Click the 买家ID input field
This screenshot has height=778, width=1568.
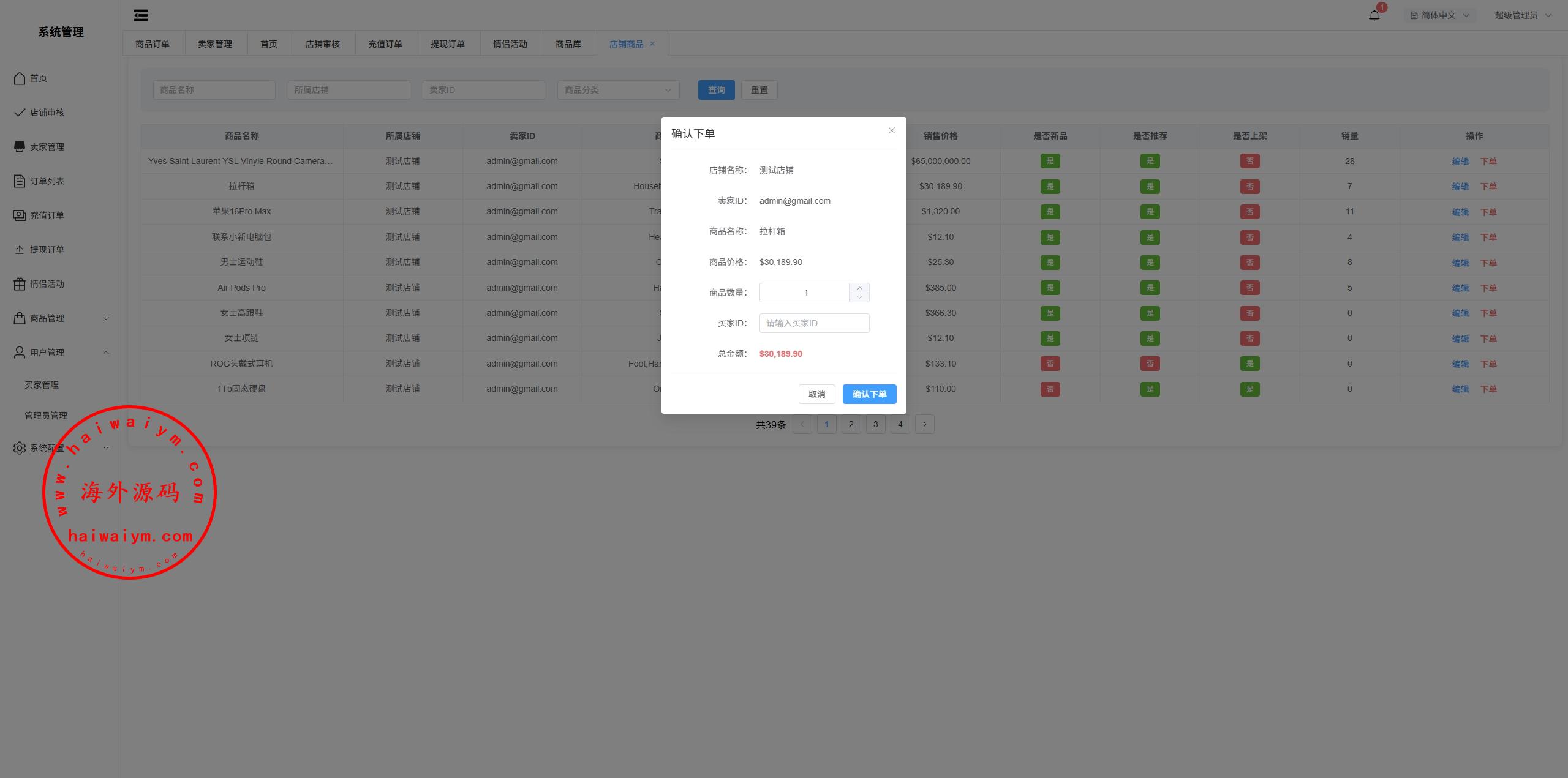[813, 323]
